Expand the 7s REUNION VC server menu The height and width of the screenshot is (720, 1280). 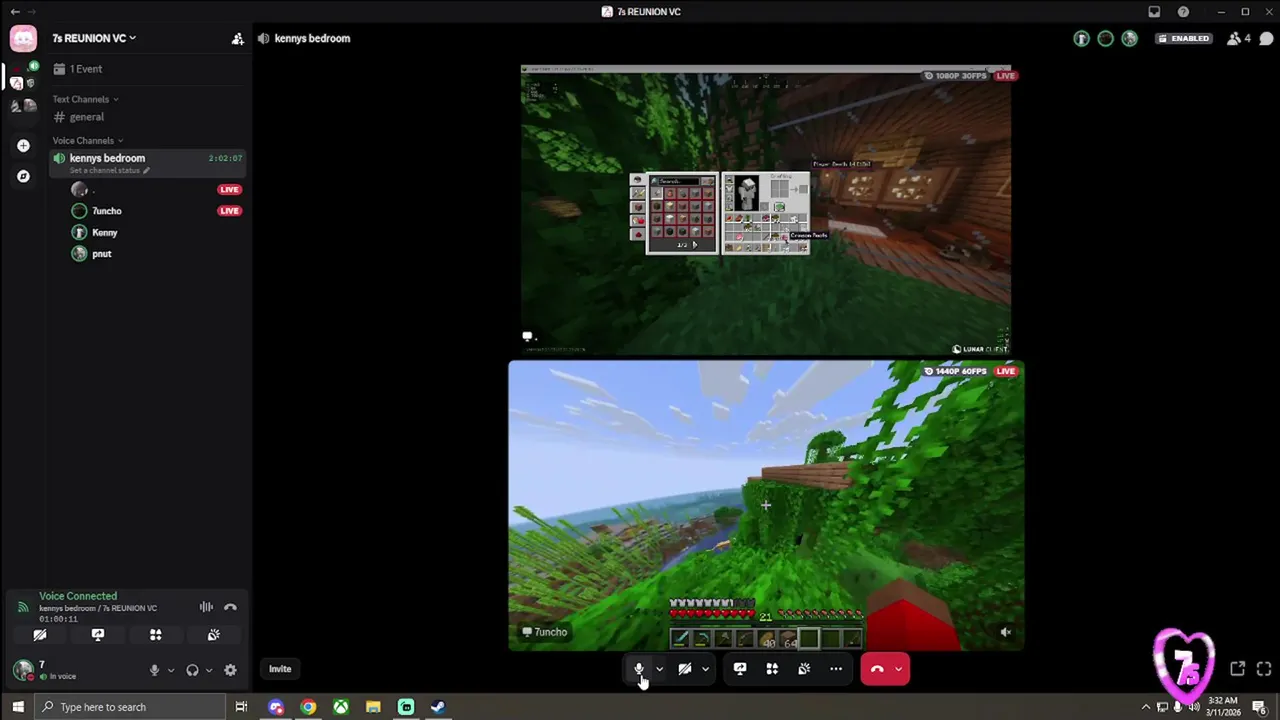pyautogui.click(x=94, y=38)
